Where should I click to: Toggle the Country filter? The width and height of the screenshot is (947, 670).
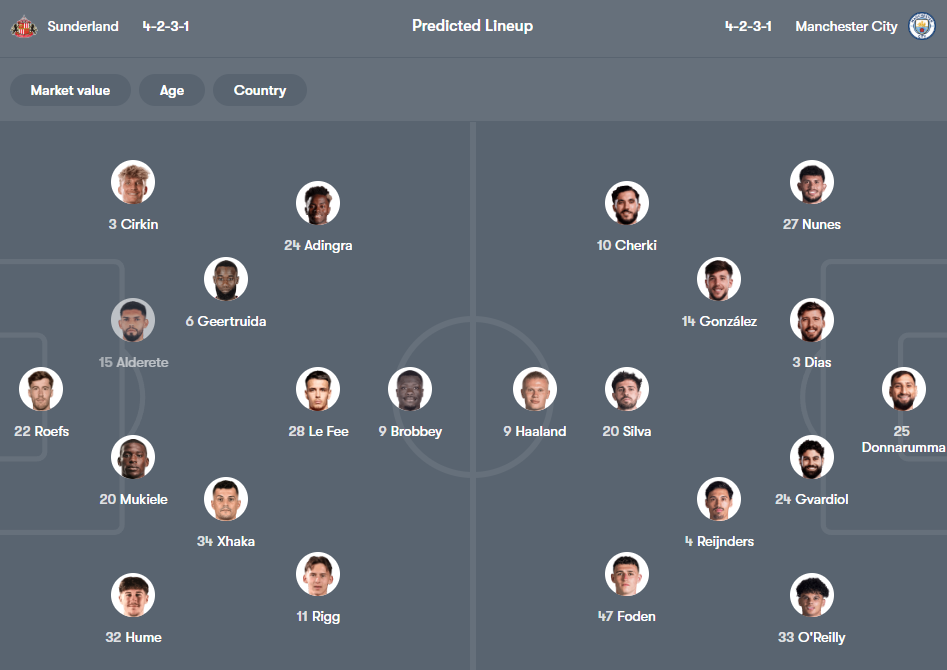click(x=259, y=90)
